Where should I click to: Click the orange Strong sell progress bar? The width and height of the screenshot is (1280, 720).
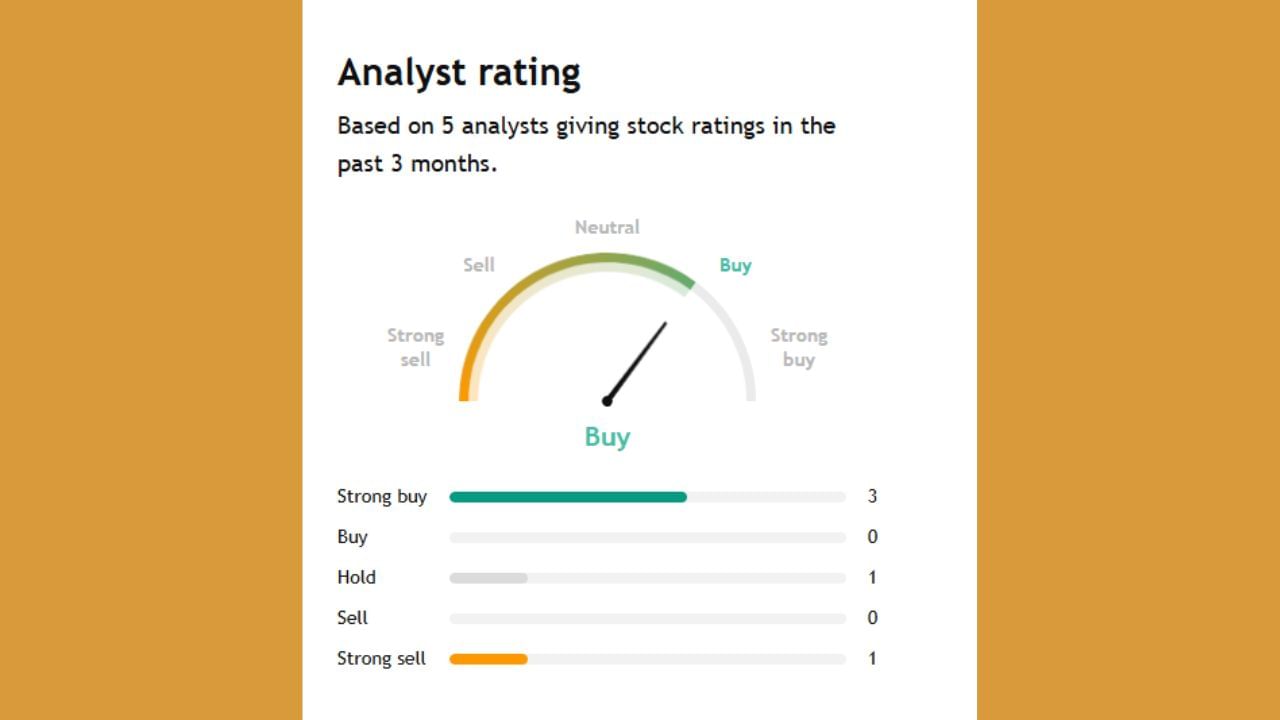click(489, 659)
